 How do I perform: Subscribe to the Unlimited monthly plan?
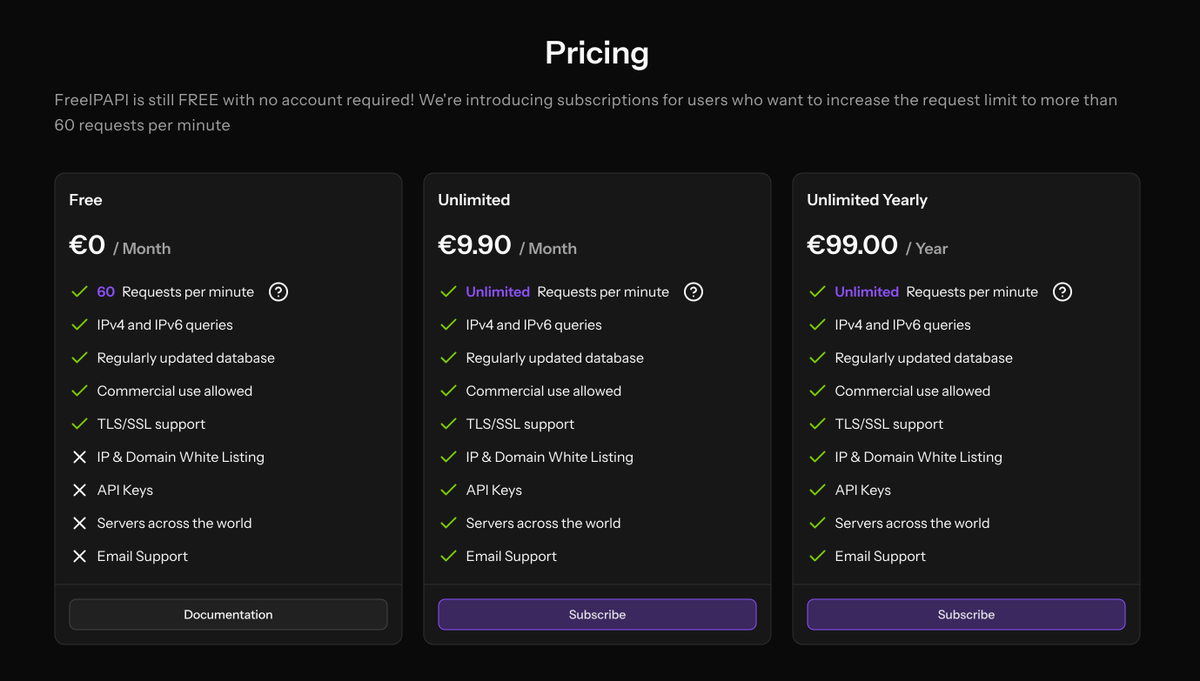pyautogui.click(x=597, y=614)
